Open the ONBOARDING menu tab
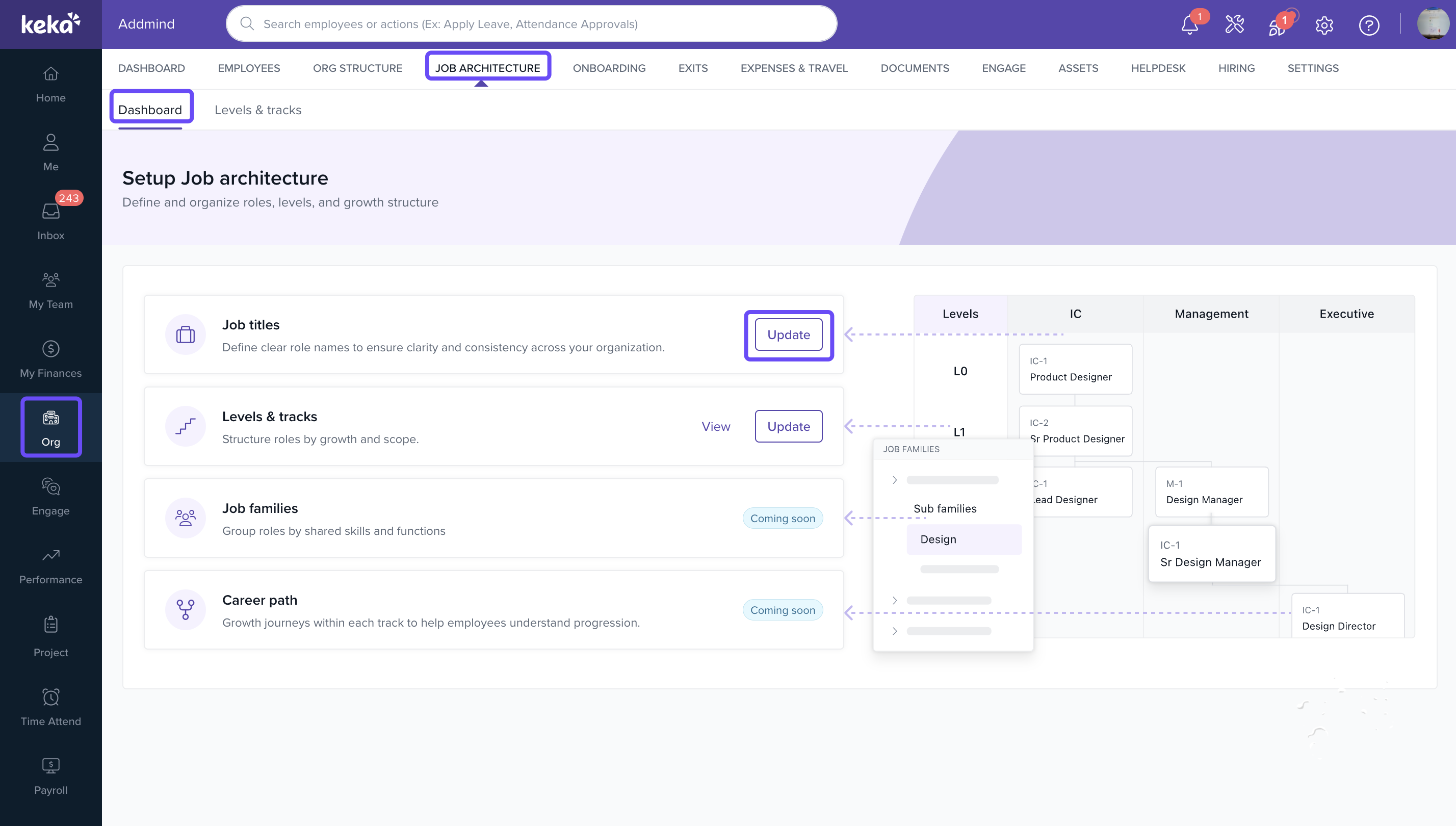 pos(609,67)
